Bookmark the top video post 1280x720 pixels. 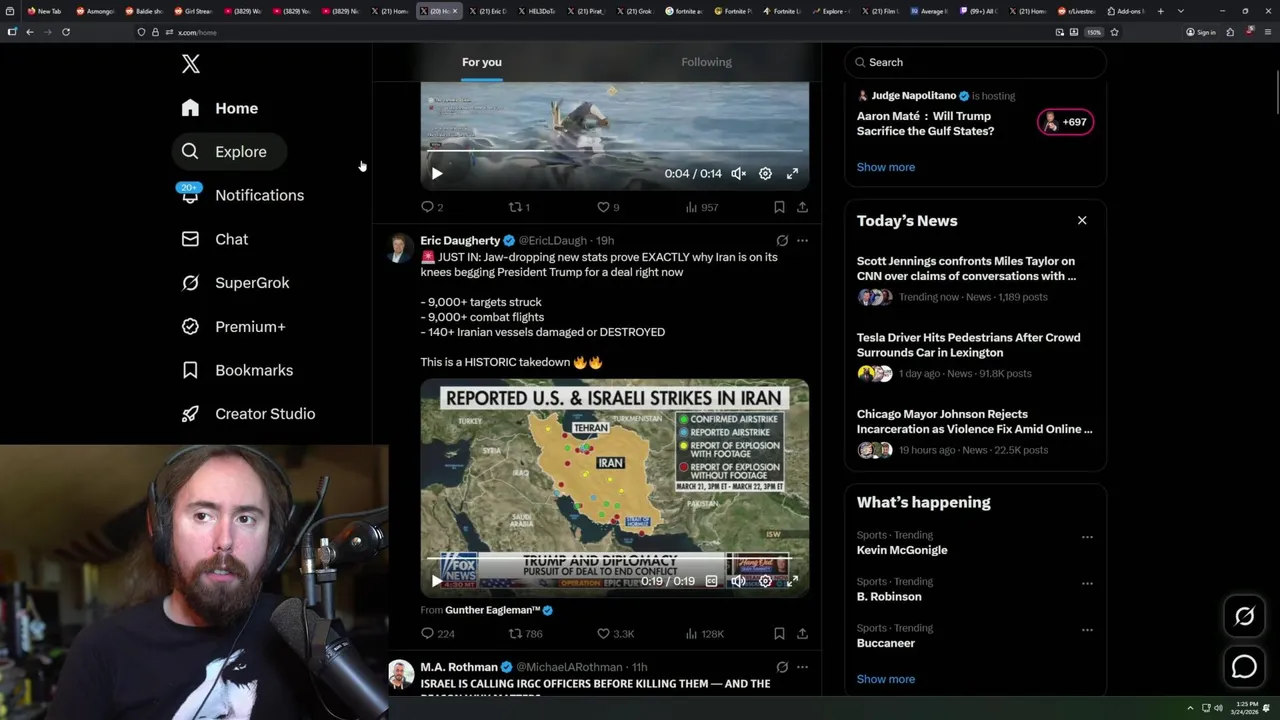pos(779,207)
